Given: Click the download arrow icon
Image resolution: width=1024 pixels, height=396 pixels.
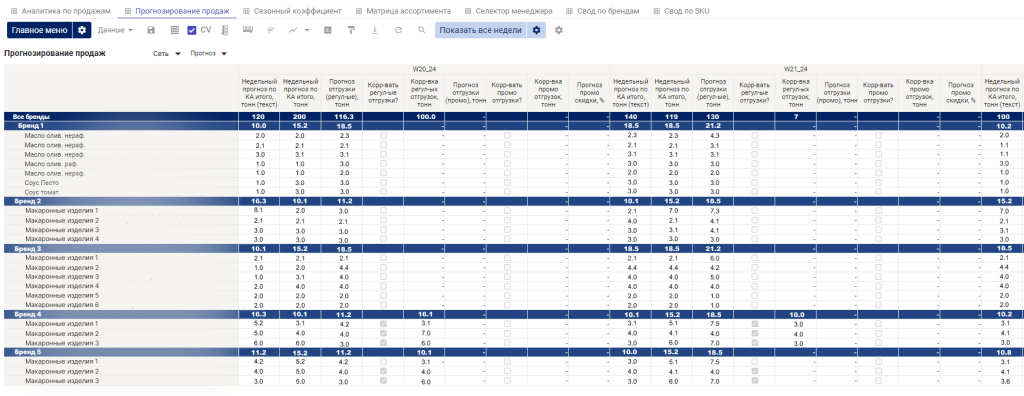Looking at the screenshot, I should [x=375, y=30].
